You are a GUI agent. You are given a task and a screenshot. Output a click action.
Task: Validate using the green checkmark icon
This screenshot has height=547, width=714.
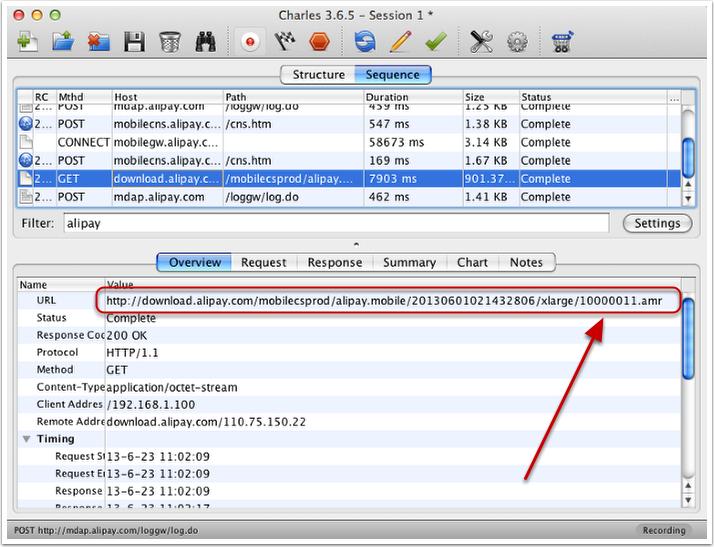coord(435,41)
